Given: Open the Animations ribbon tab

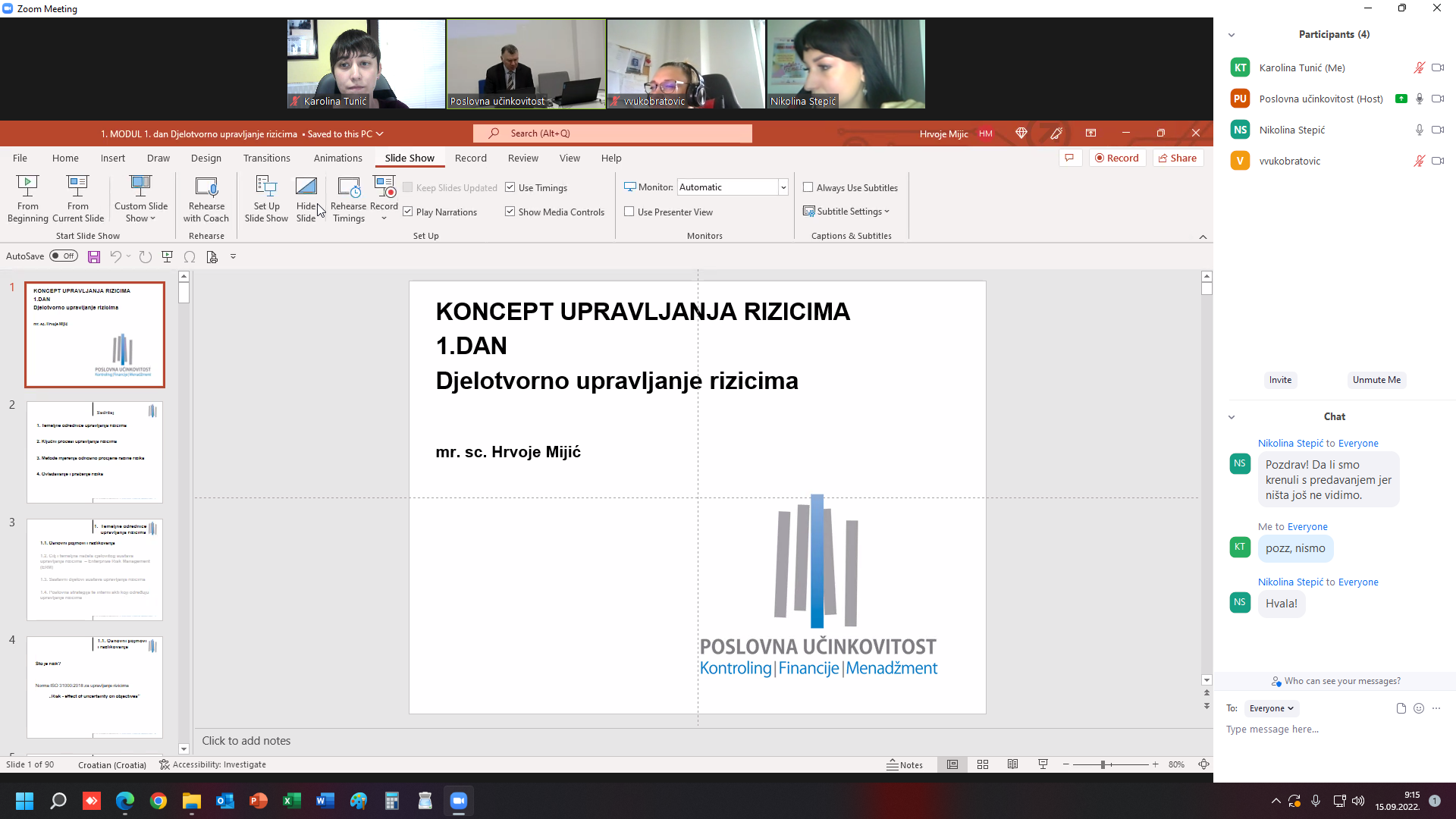Looking at the screenshot, I should 337,158.
